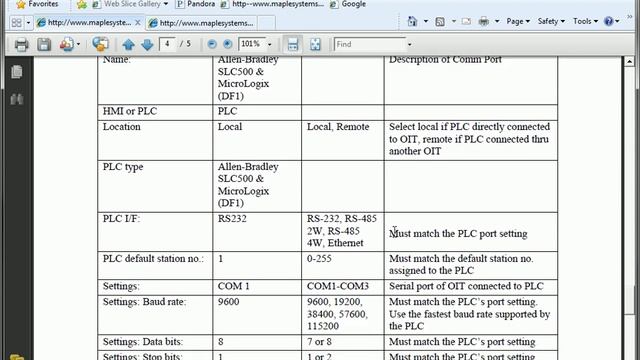Expand the Home button dropdown arrow
Screen dimensions: 640x360
tap(425, 21)
